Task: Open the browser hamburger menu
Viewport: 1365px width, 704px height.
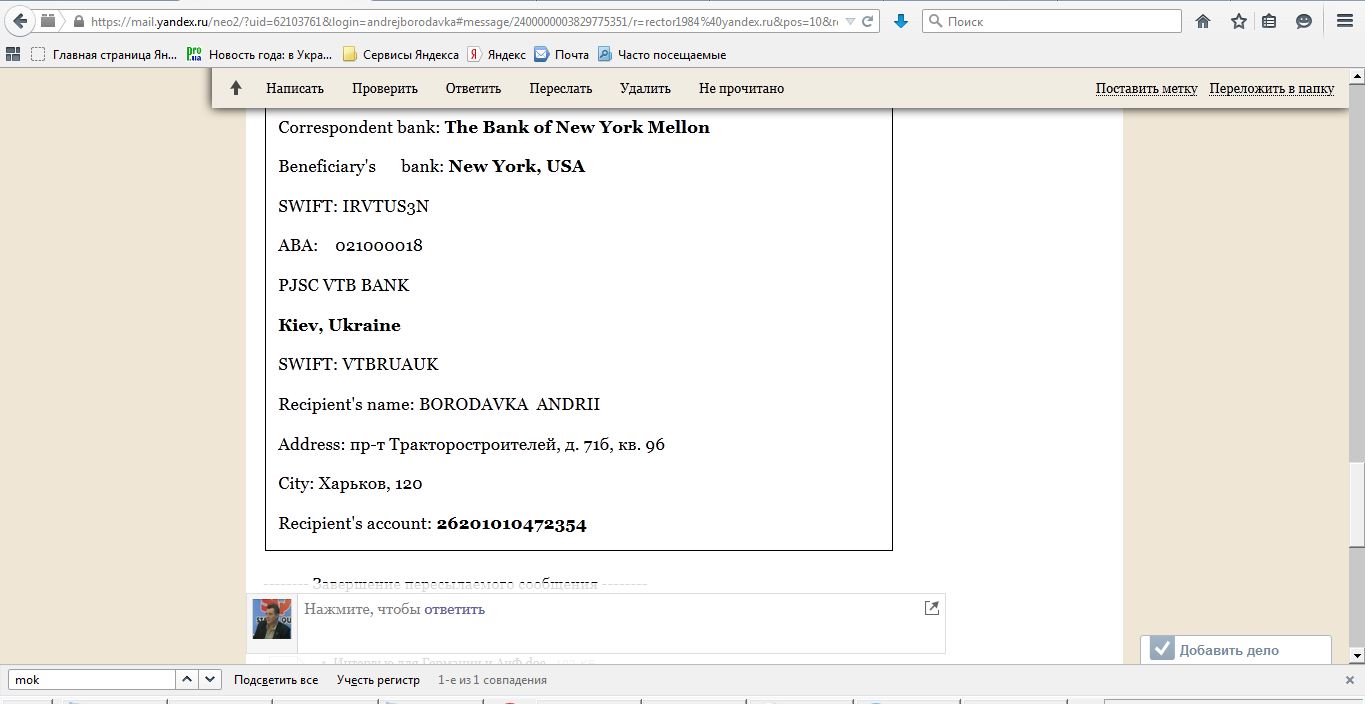Action: (1344, 21)
